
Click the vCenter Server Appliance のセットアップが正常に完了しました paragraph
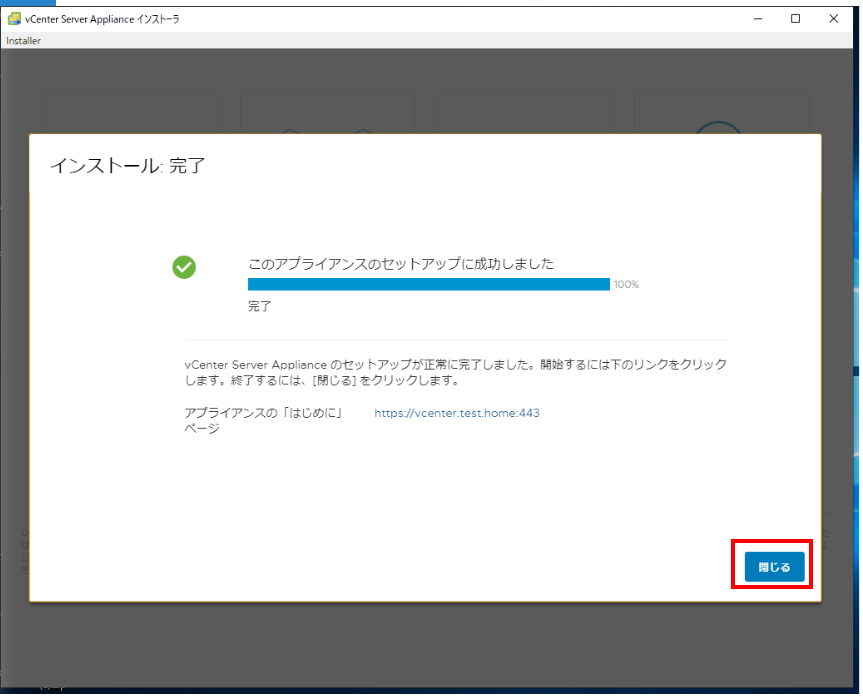click(x=456, y=372)
